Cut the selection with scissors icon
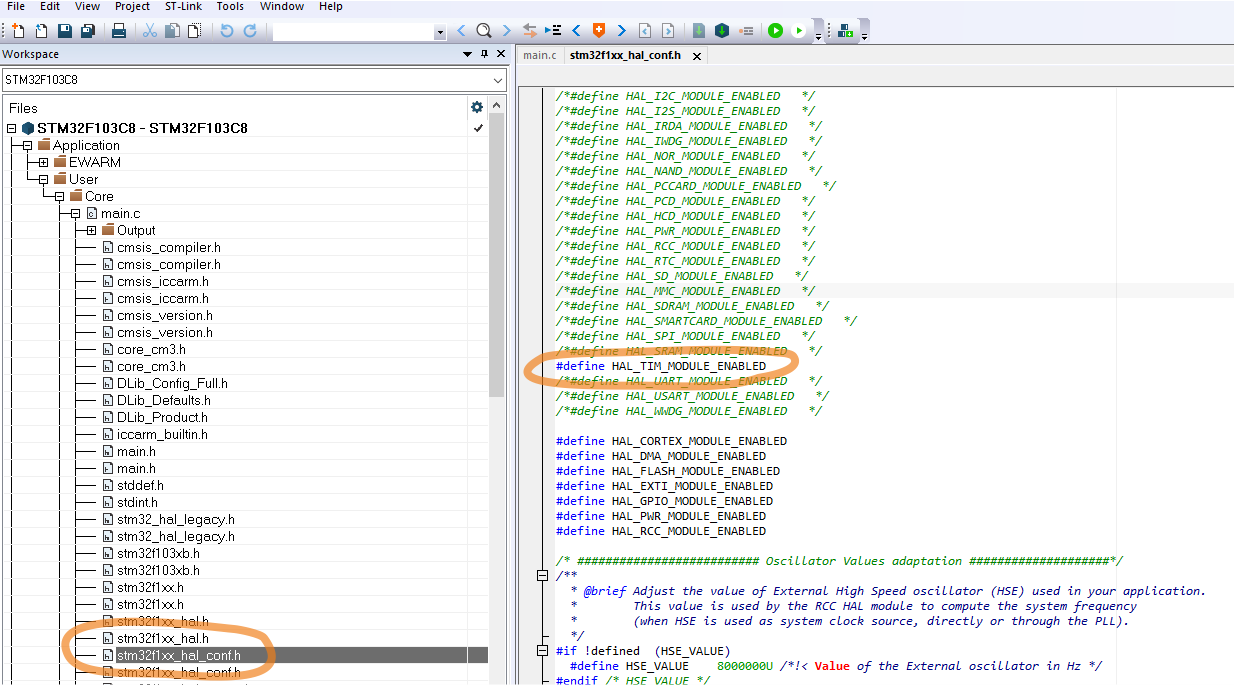Screen dimensions: 1234x685 tap(149, 31)
